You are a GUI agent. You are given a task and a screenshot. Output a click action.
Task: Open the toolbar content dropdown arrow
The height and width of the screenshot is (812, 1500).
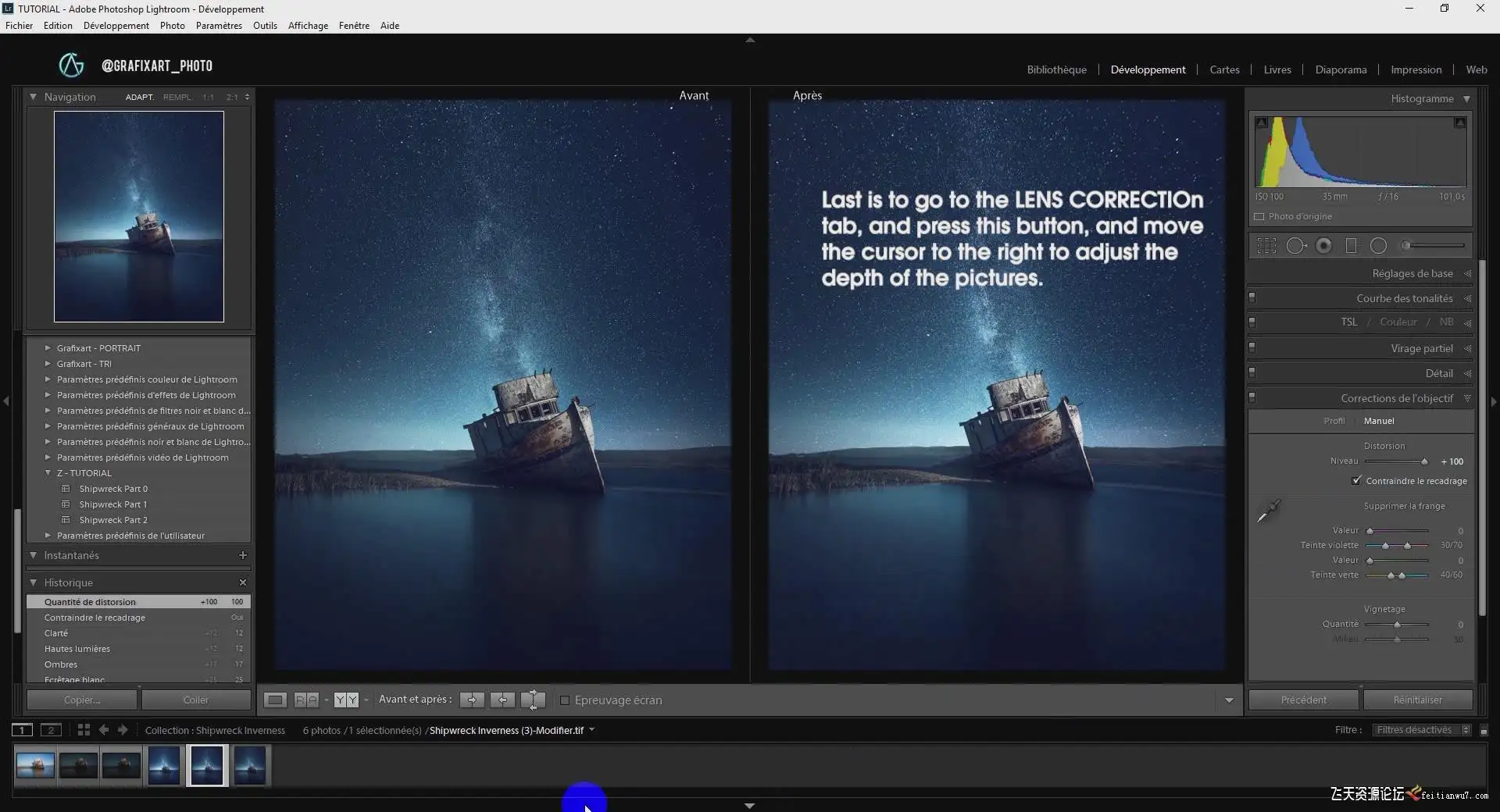pos(1229,700)
